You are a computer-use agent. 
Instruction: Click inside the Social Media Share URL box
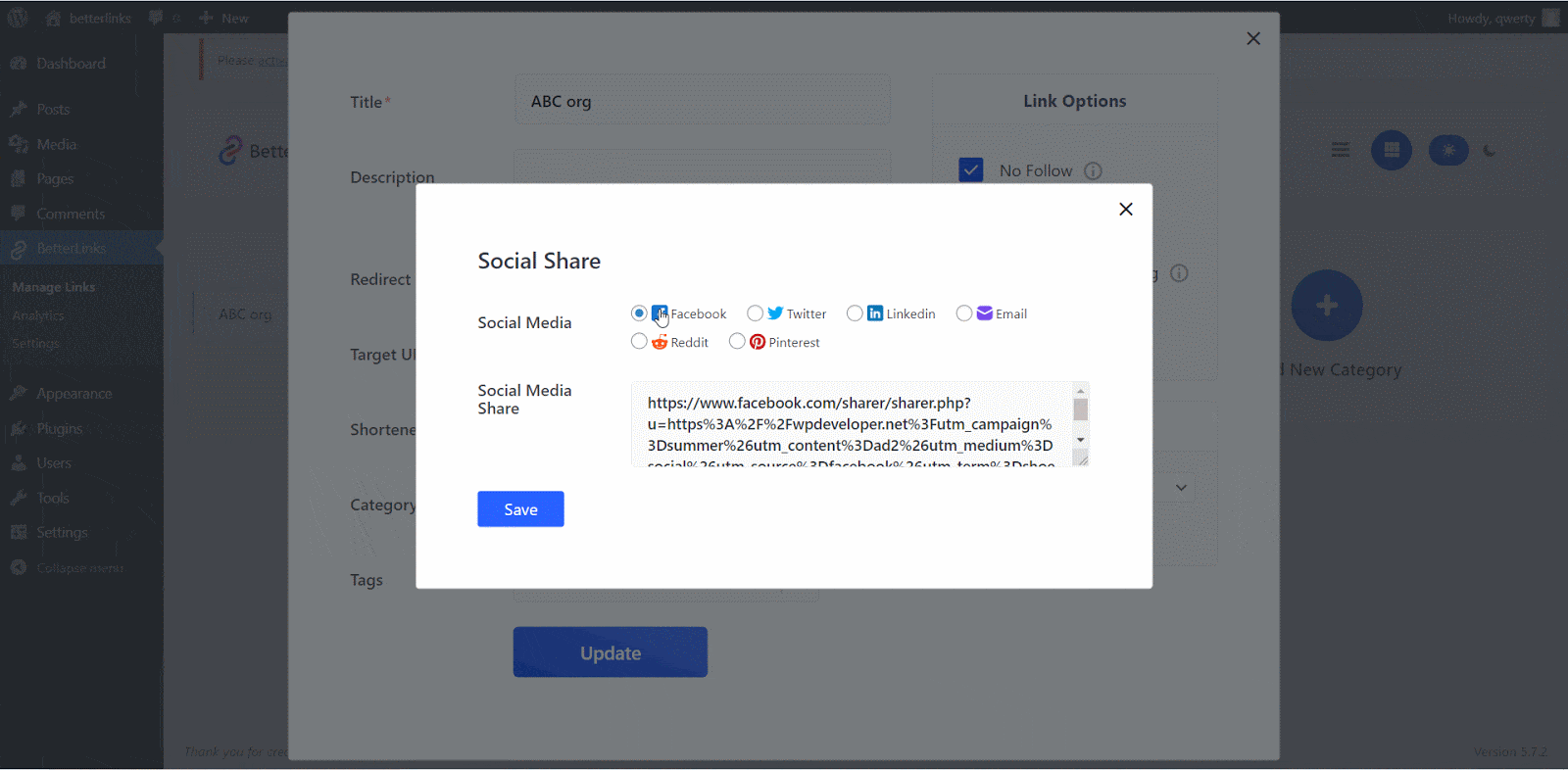click(x=850, y=424)
